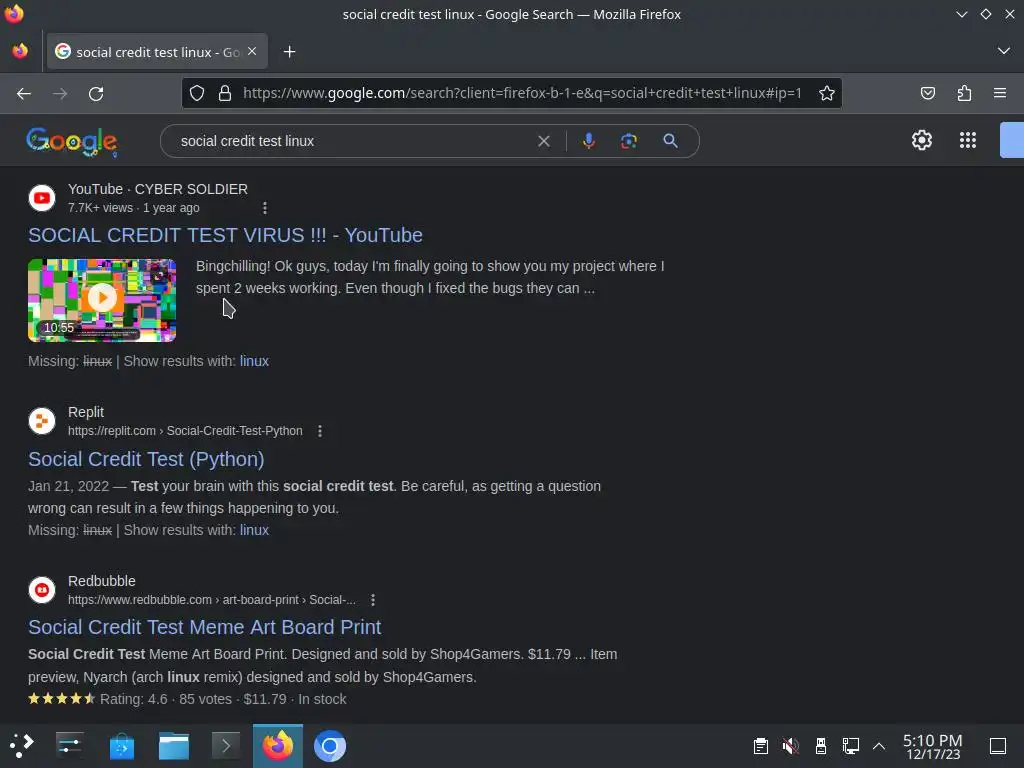
Task: Open the Firefox extensions puzzle icon
Action: (964, 93)
